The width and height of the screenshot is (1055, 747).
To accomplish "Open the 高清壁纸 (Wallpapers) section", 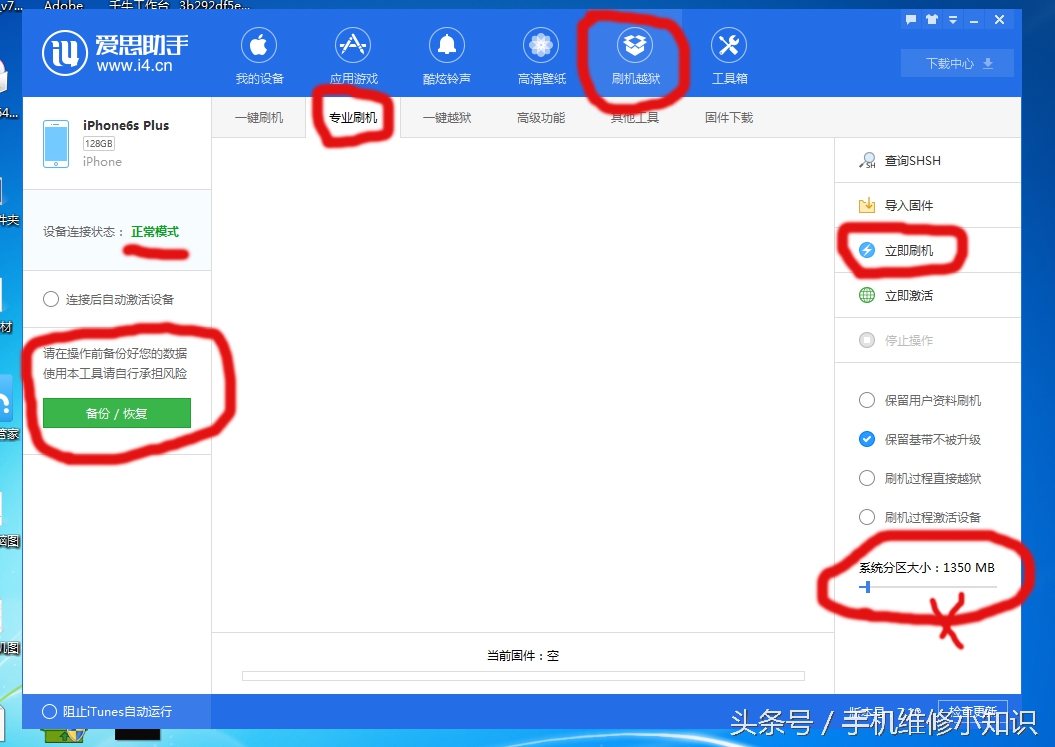I will click(540, 55).
